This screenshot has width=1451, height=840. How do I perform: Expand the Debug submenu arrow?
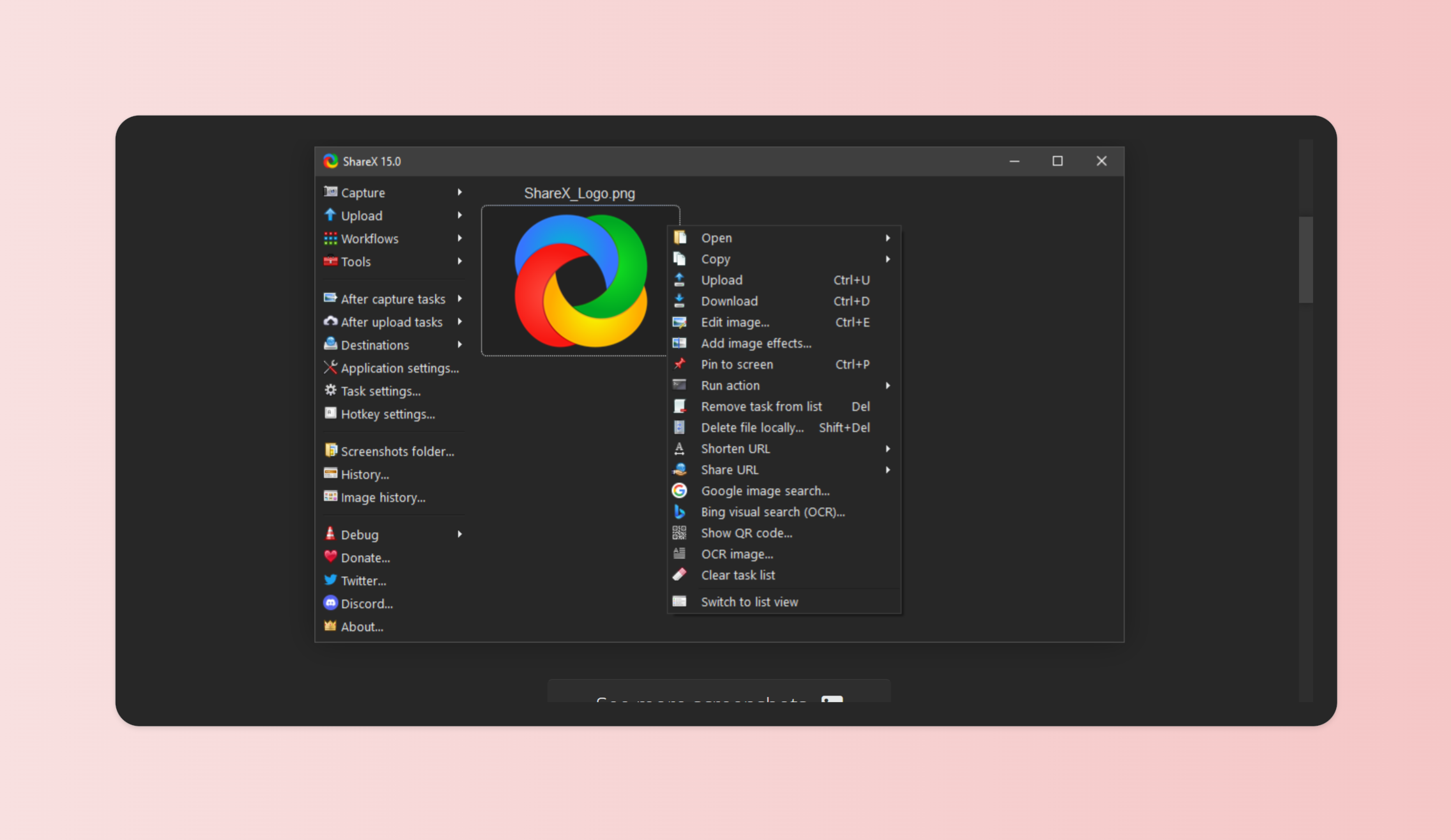click(459, 533)
